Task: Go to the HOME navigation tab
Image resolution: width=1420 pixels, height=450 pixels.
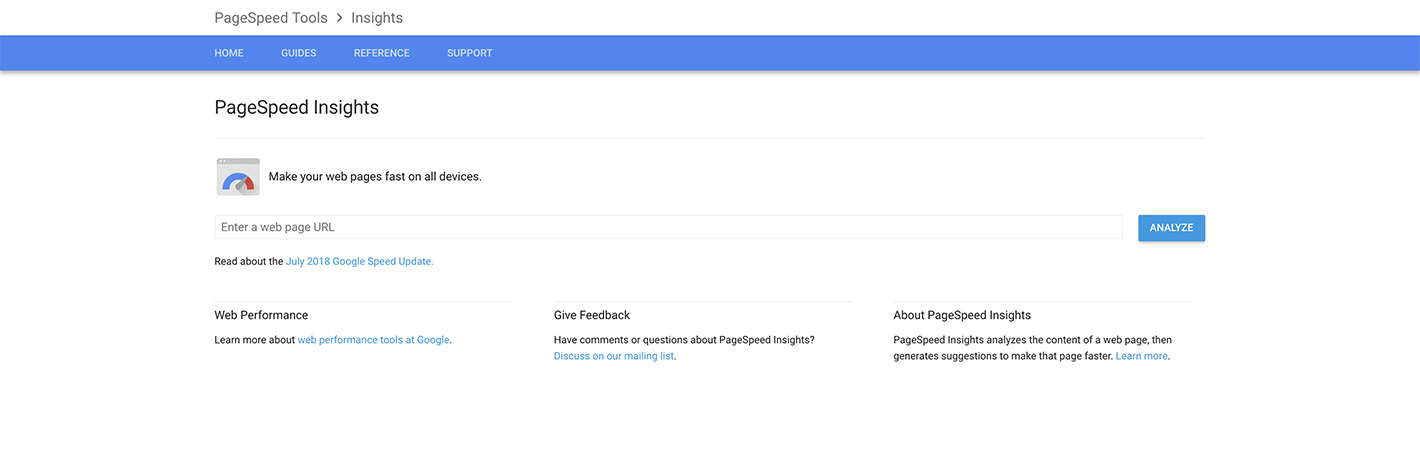Action: click(229, 53)
